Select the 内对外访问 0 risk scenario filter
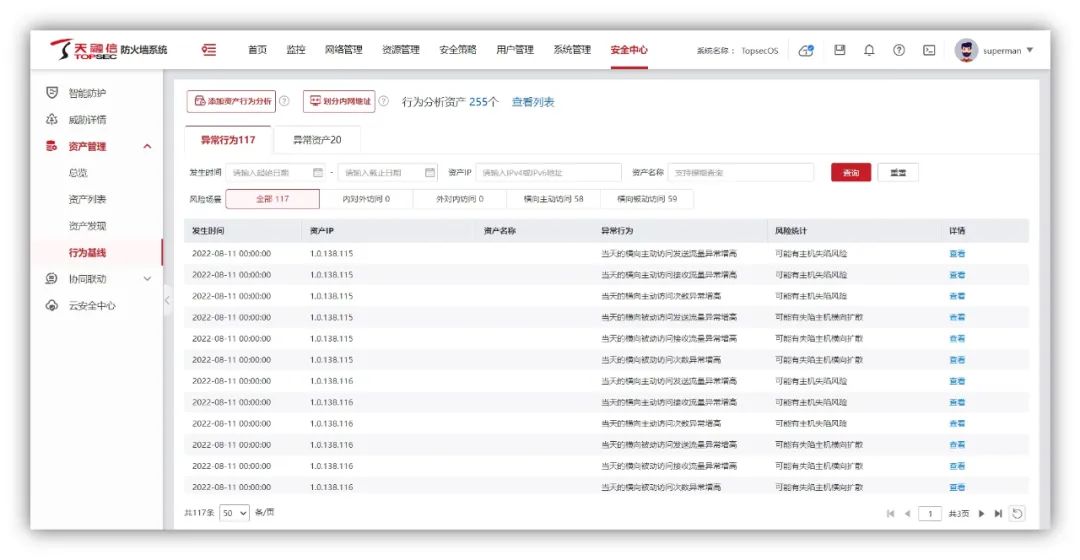1080x560 pixels. (x=366, y=199)
